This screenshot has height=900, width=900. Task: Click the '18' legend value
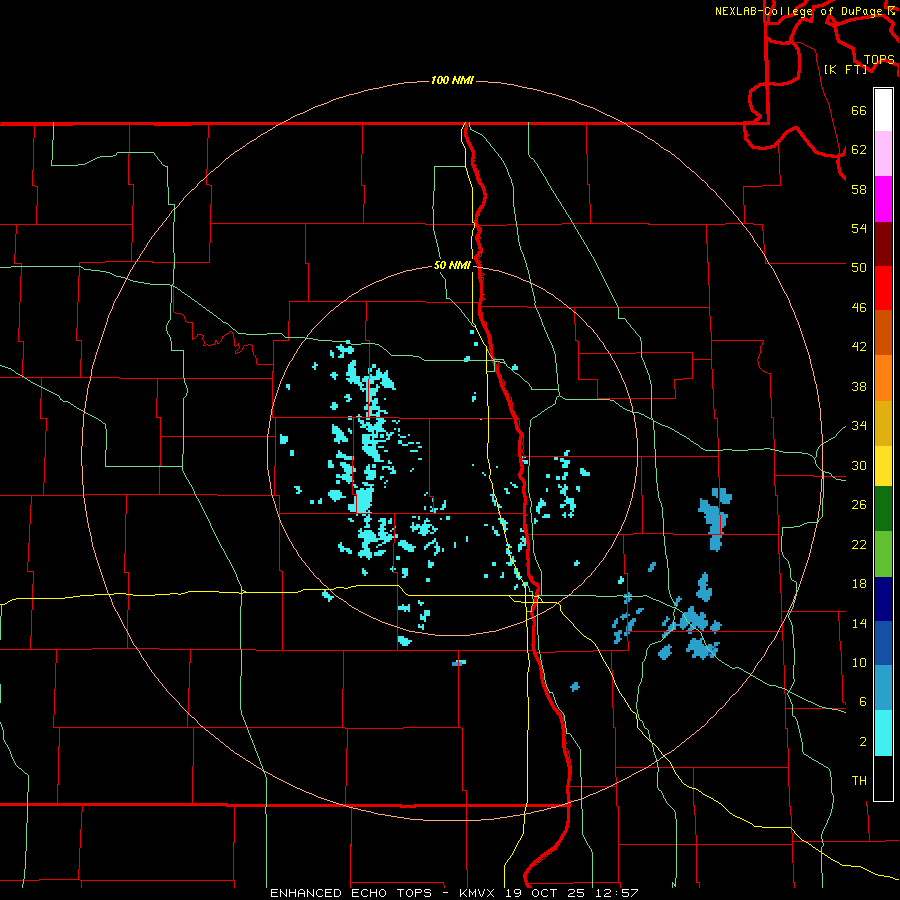859,584
